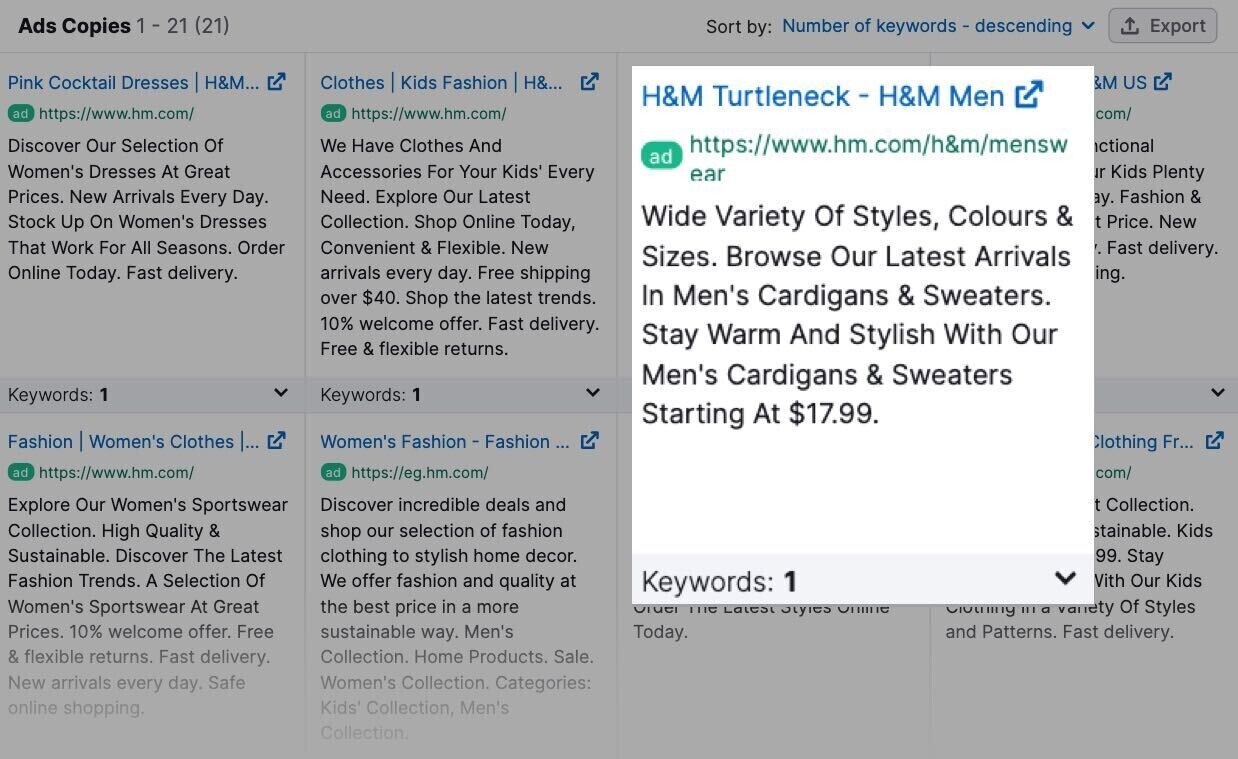Click external link icon for Women's Fashion - Fashion

tap(590, 441)
